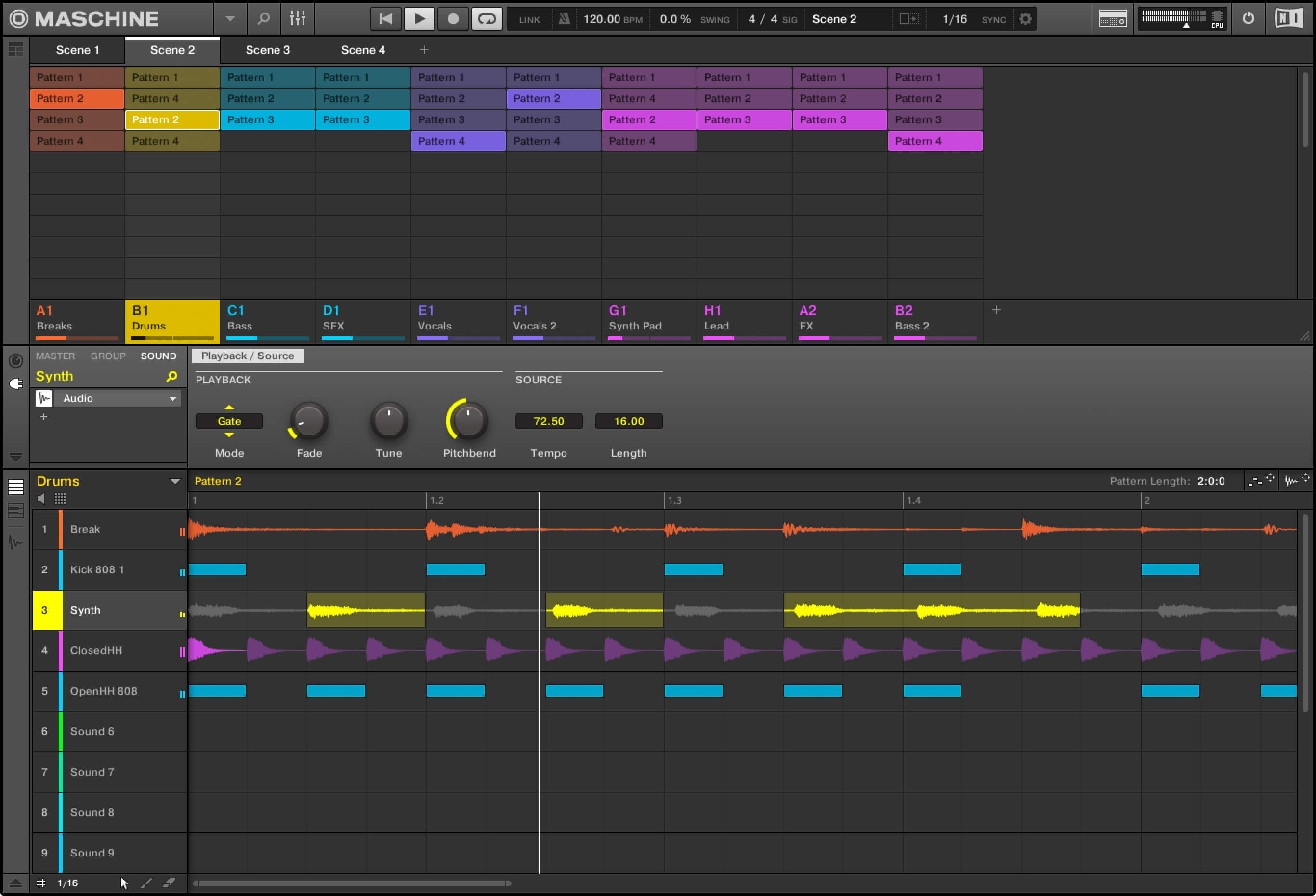This screenshot has height=896, width=1316.
Task: Select Pattern 4 in Bass 2 column
Action: point(935,141)
